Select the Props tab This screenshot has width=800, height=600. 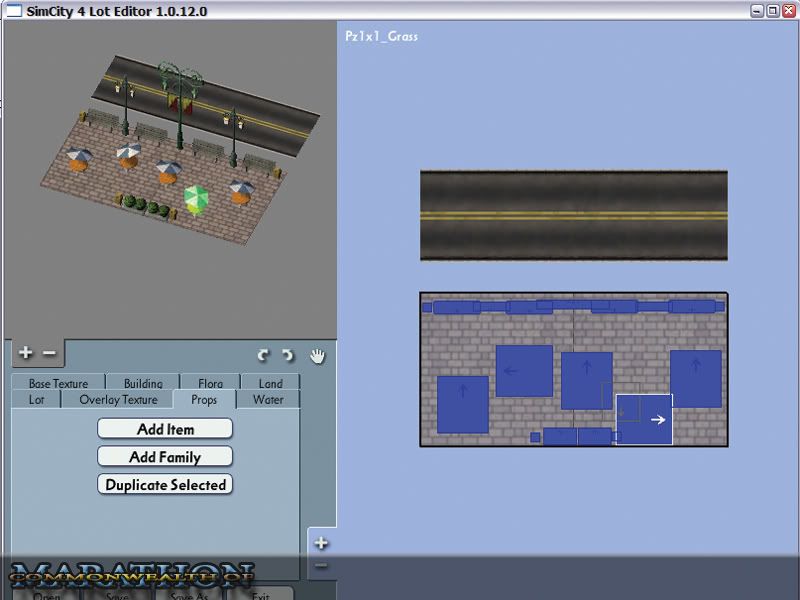tap(204, 399)
